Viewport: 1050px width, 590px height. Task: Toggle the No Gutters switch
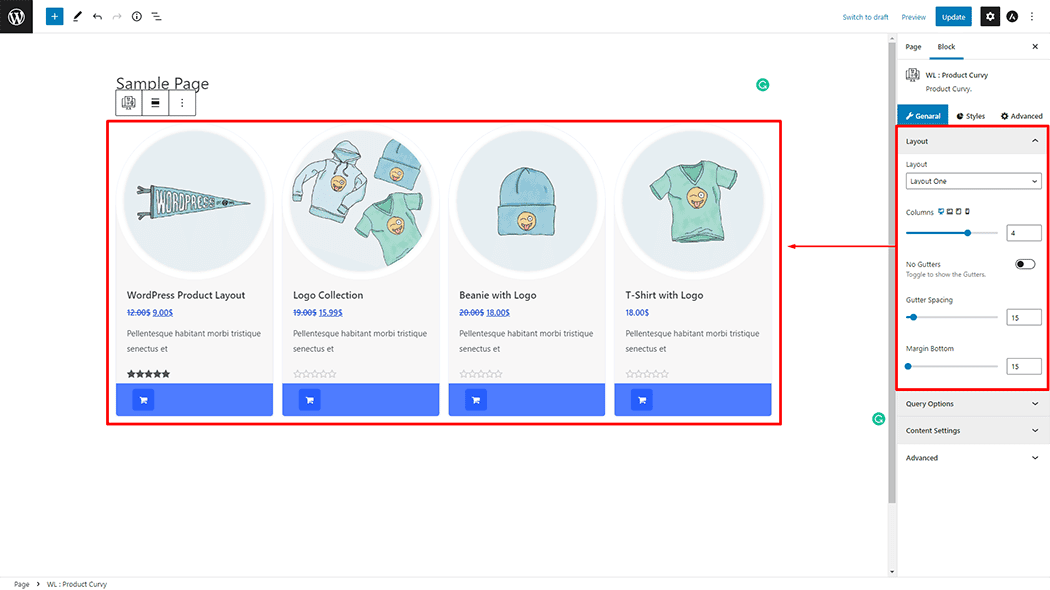(1025, 264)
